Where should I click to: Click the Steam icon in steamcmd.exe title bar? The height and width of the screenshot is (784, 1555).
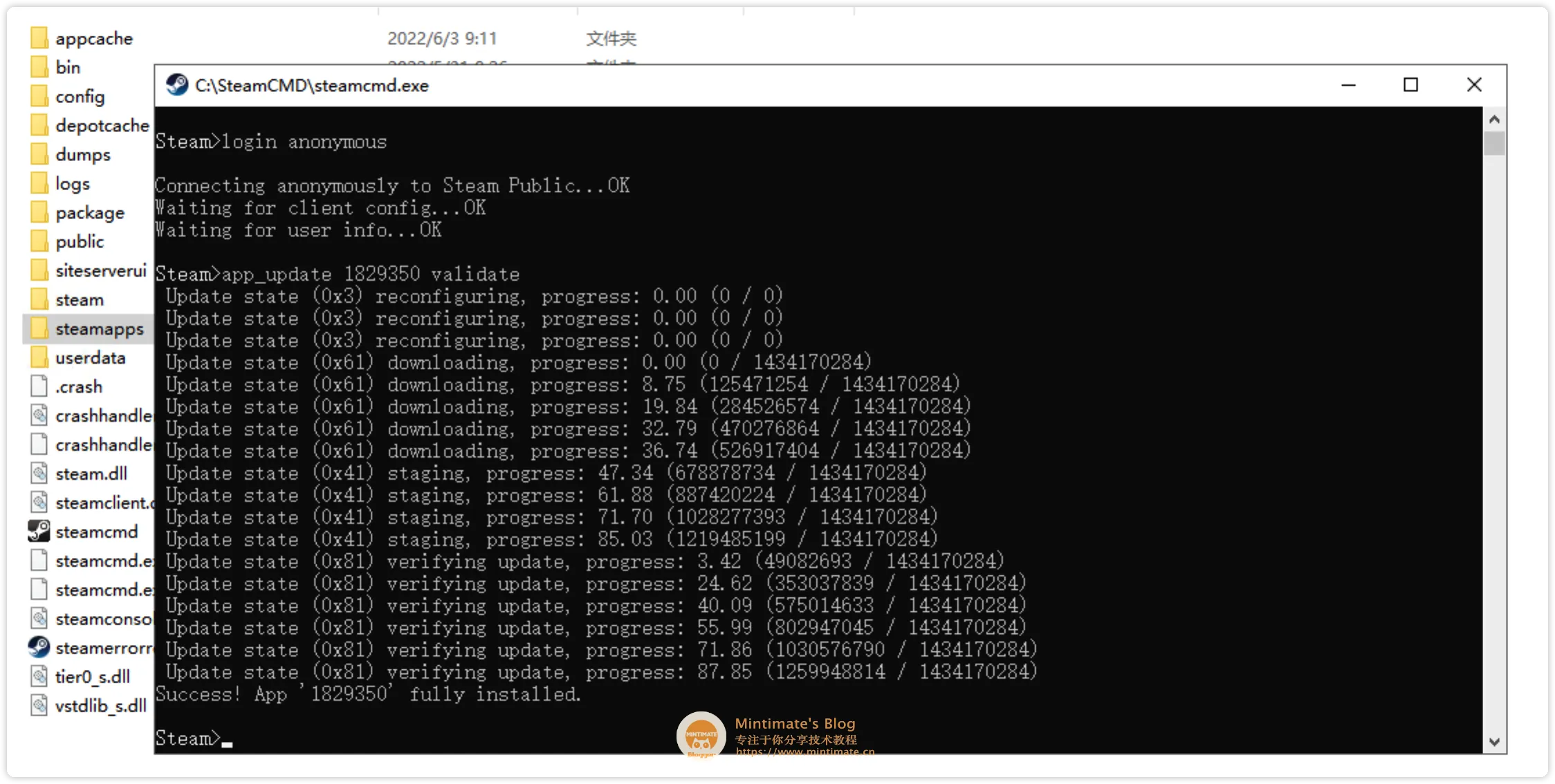pyautogui.click(x=177, y=85)
